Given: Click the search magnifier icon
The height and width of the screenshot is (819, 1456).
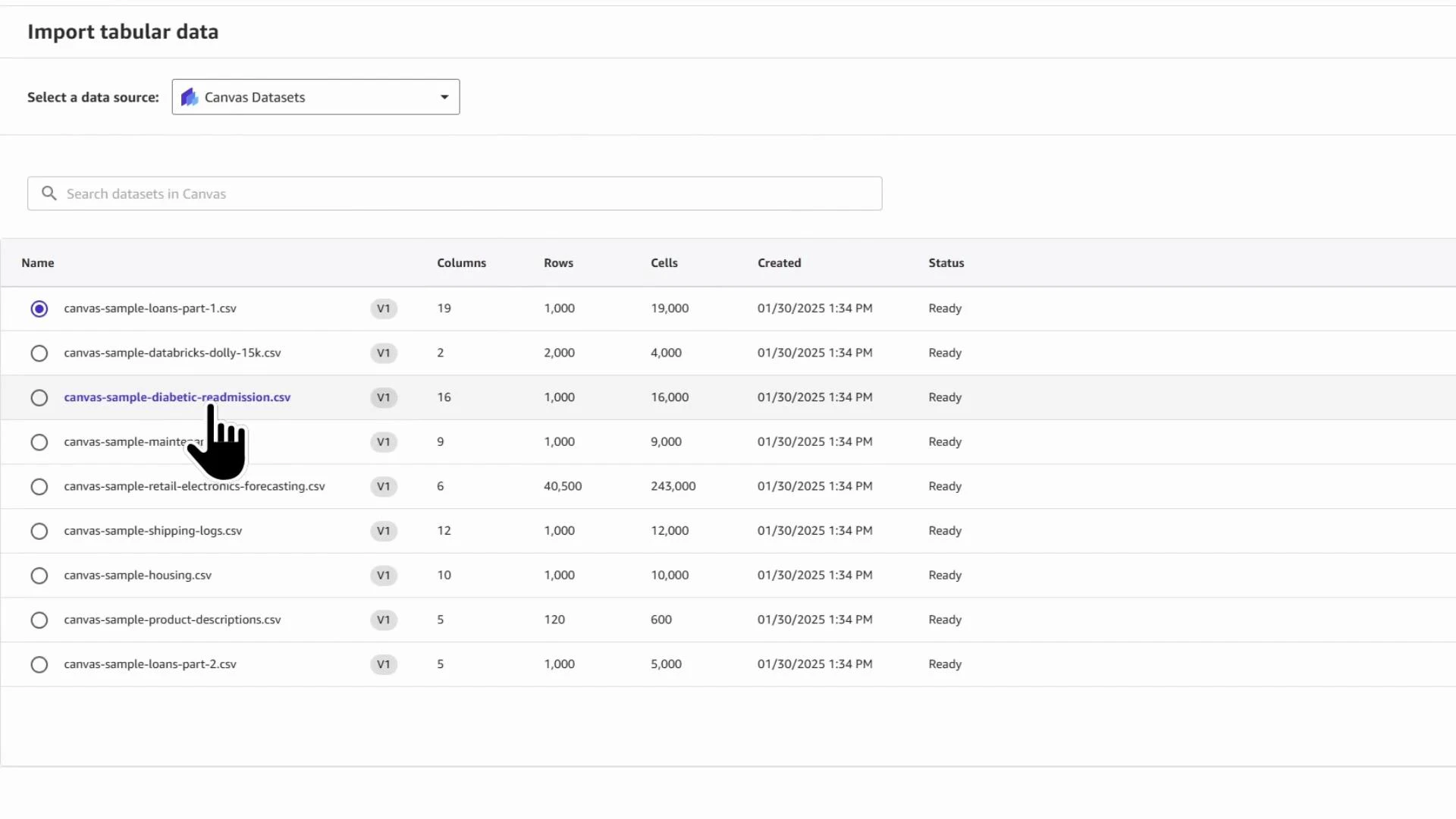Looking at the screenshot, I should tap(49, 193).
